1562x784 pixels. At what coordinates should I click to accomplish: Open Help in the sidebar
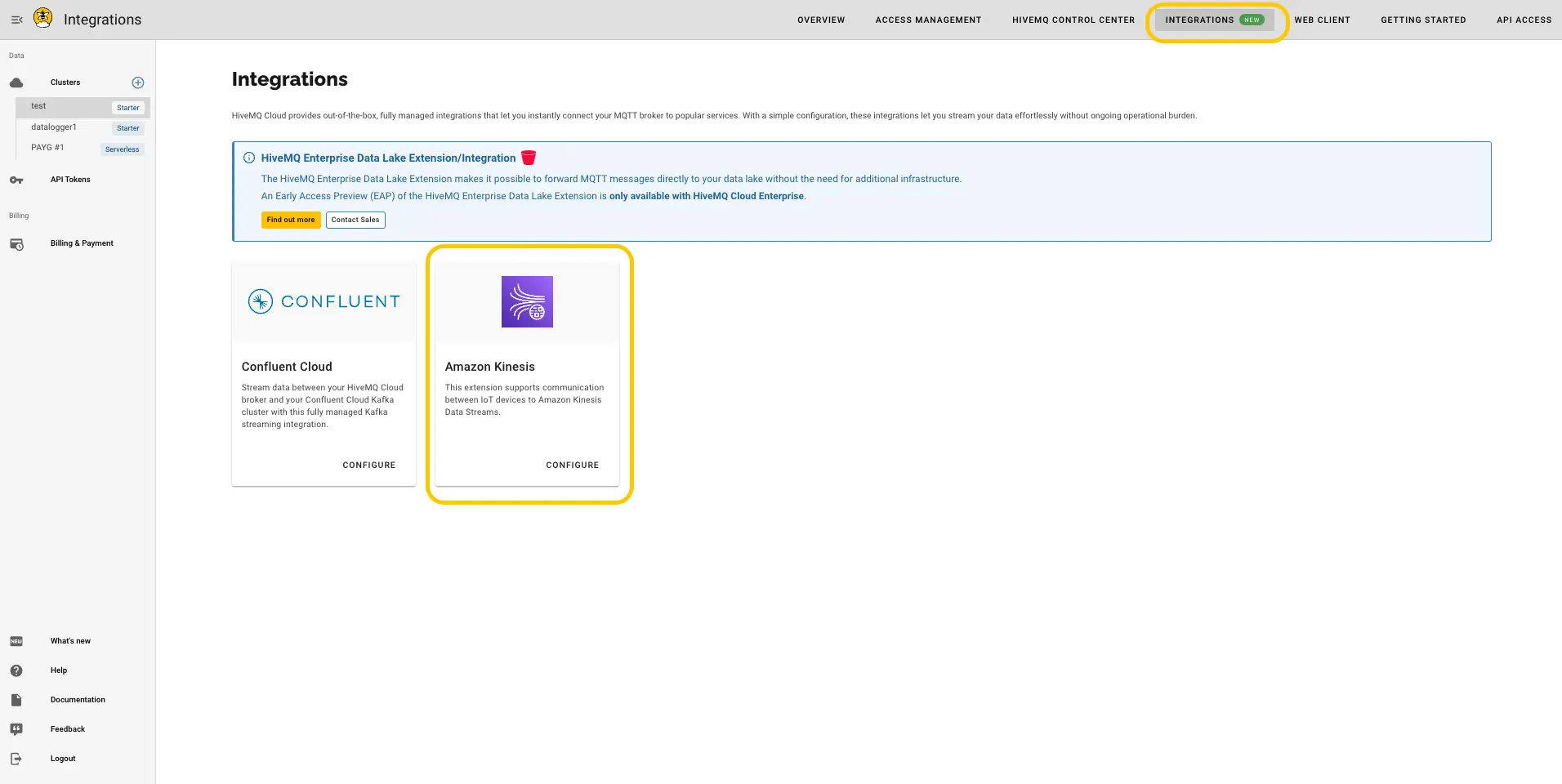pos(59,670)
